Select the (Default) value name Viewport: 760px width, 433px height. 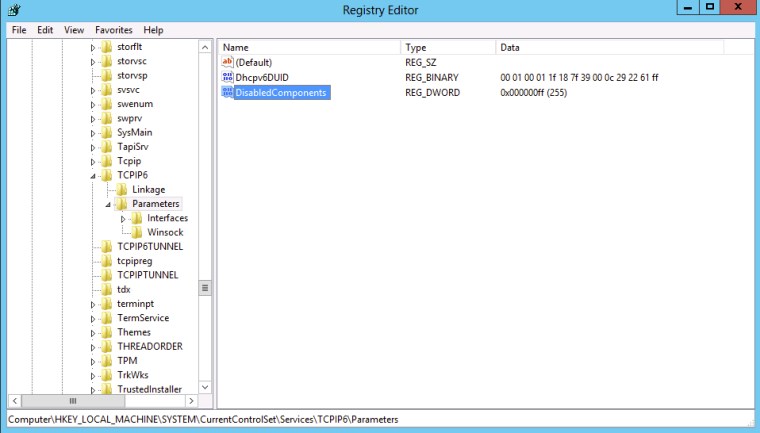click(253, 62)
